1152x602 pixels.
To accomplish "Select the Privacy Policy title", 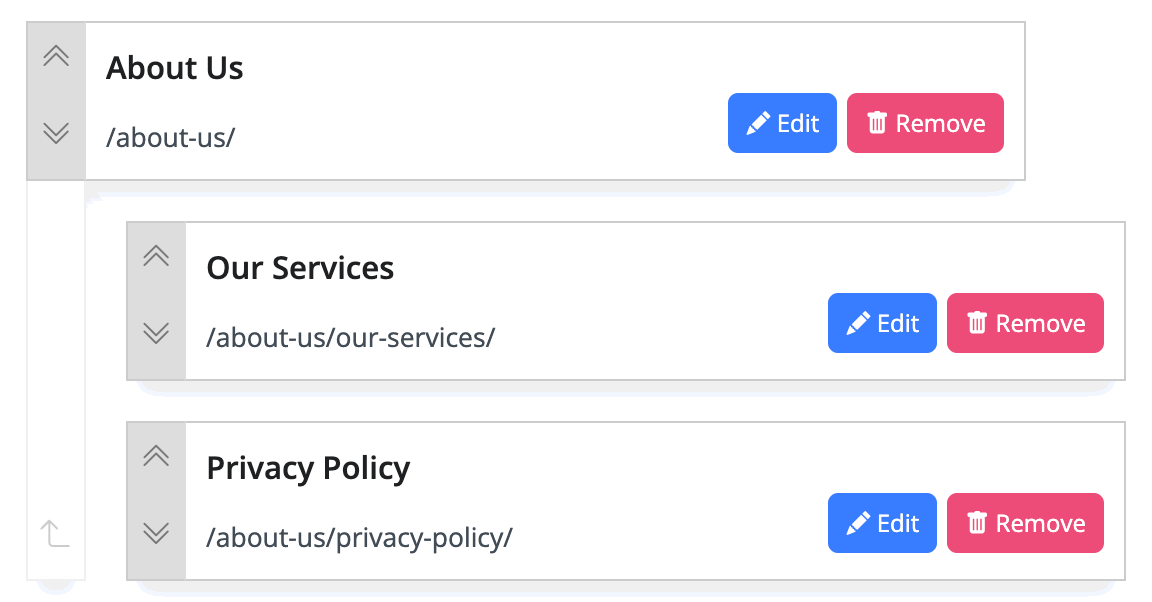I will pyautogui.click(x=308, y=469).
